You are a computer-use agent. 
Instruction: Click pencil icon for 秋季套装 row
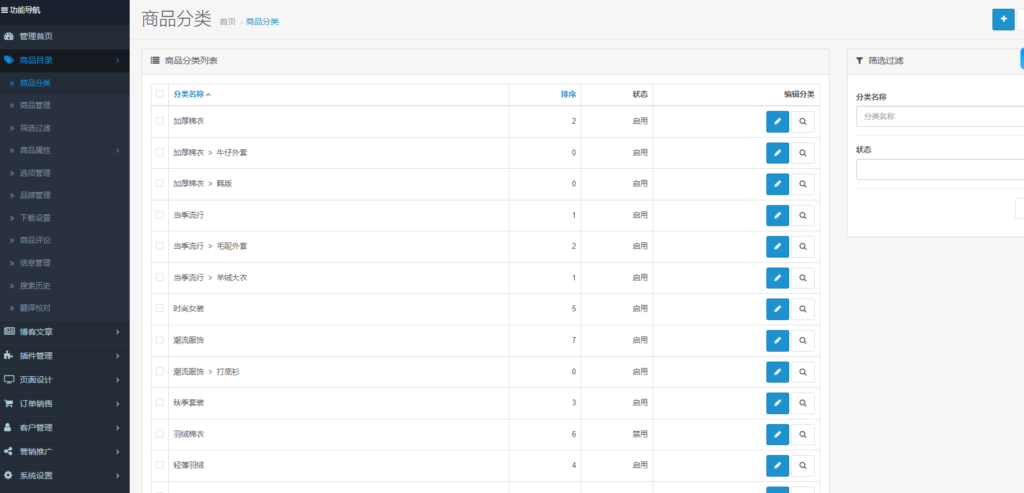(777, 403)
